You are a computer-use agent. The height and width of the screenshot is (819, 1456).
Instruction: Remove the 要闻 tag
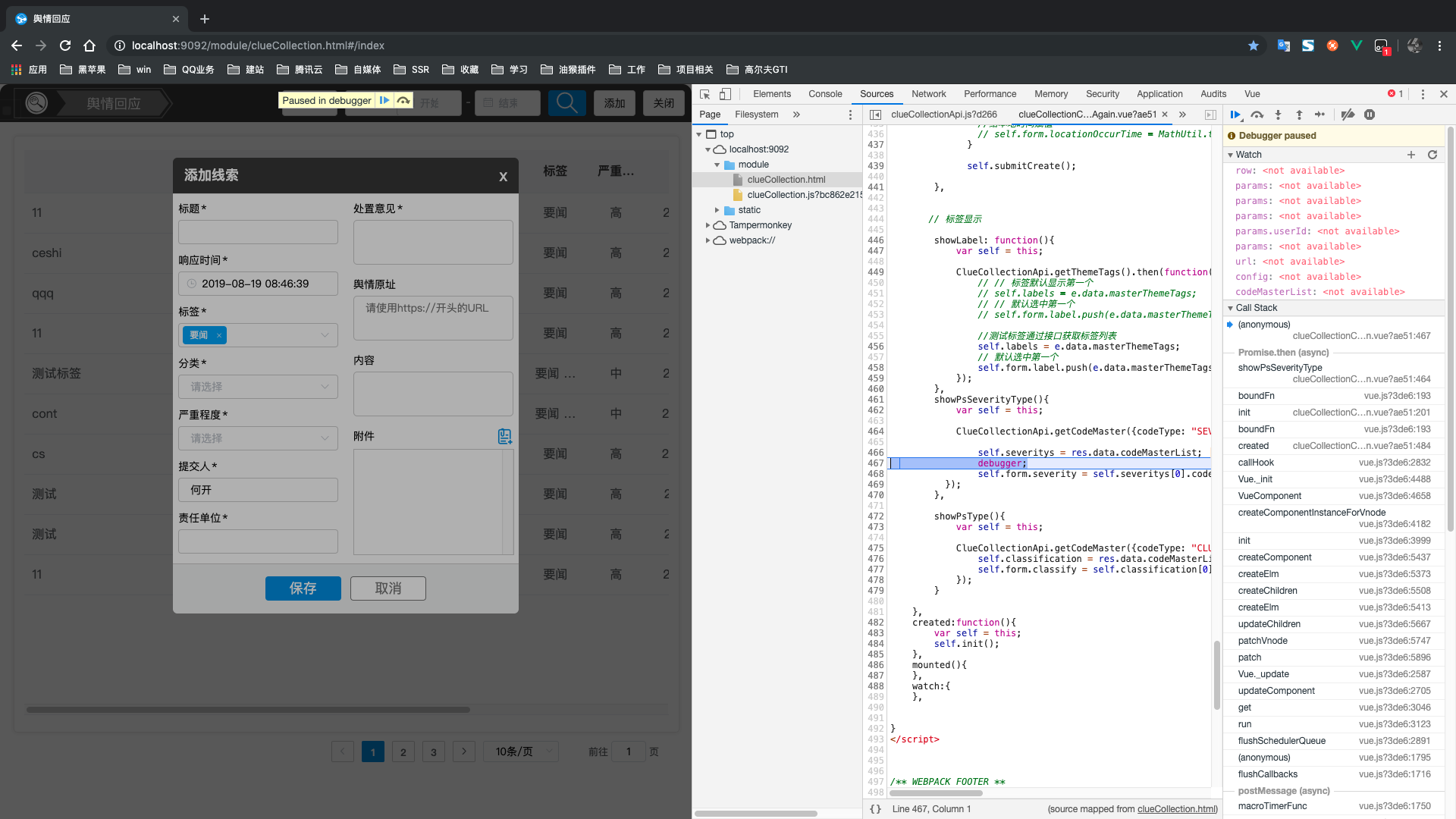[x=219, y=335]
